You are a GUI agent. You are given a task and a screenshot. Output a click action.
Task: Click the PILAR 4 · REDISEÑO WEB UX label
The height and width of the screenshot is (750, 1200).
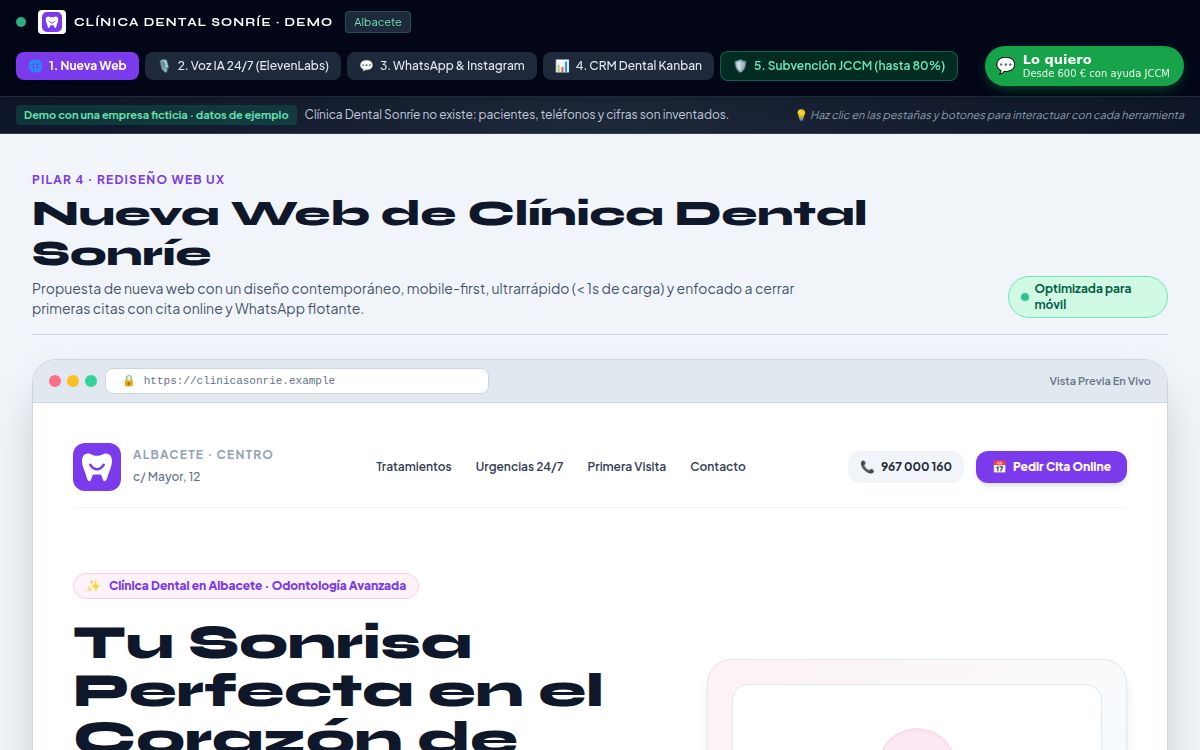coord(128,180)
